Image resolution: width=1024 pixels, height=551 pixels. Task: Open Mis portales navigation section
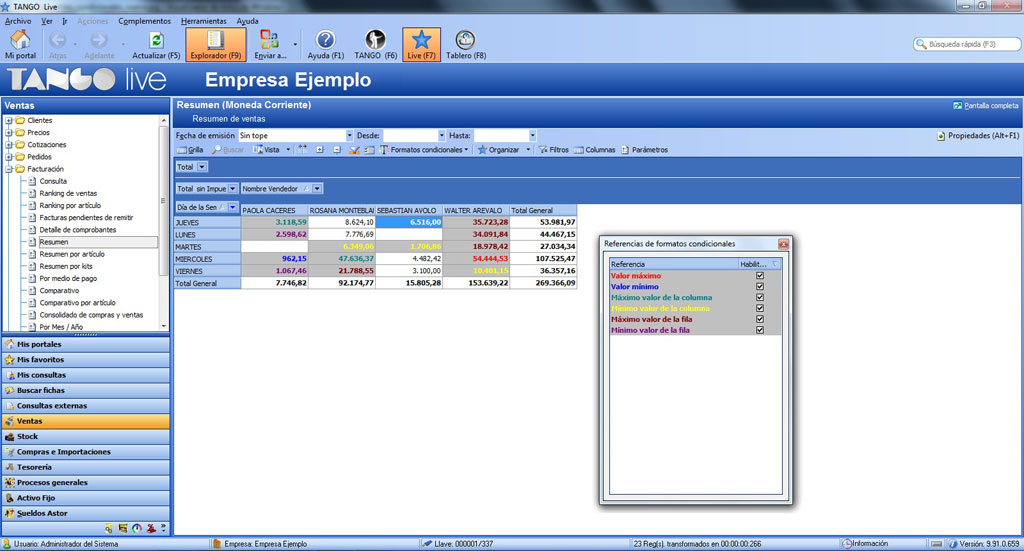pyautogui.click(x=86, y=344)
